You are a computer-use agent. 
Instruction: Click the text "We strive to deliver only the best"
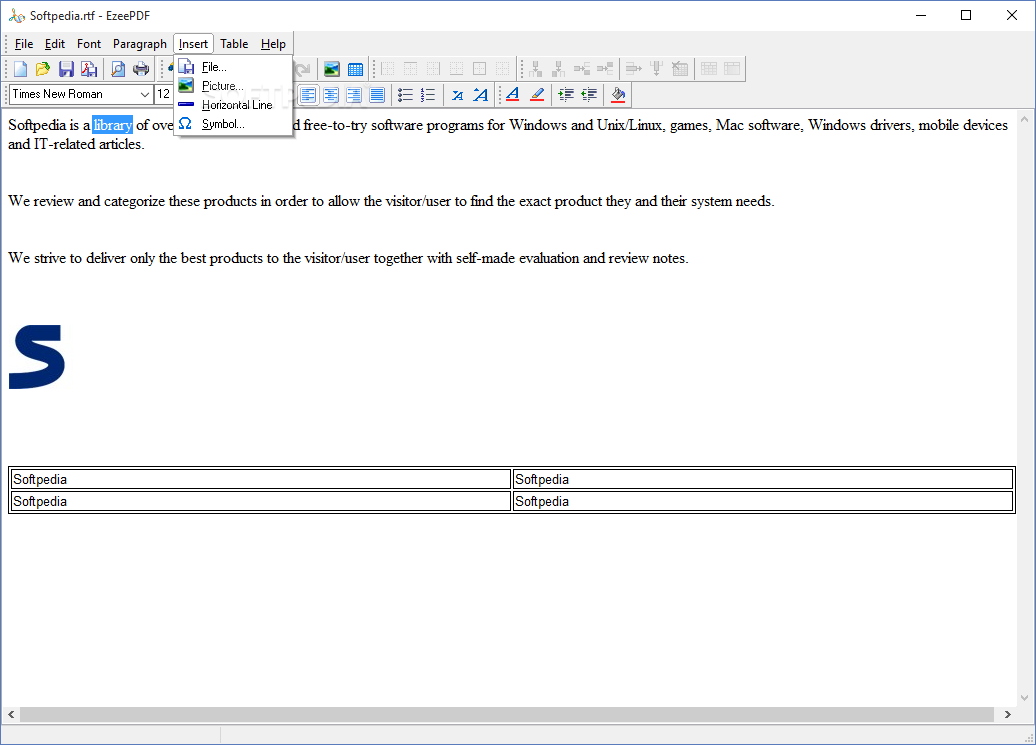(x=107, y=258)
